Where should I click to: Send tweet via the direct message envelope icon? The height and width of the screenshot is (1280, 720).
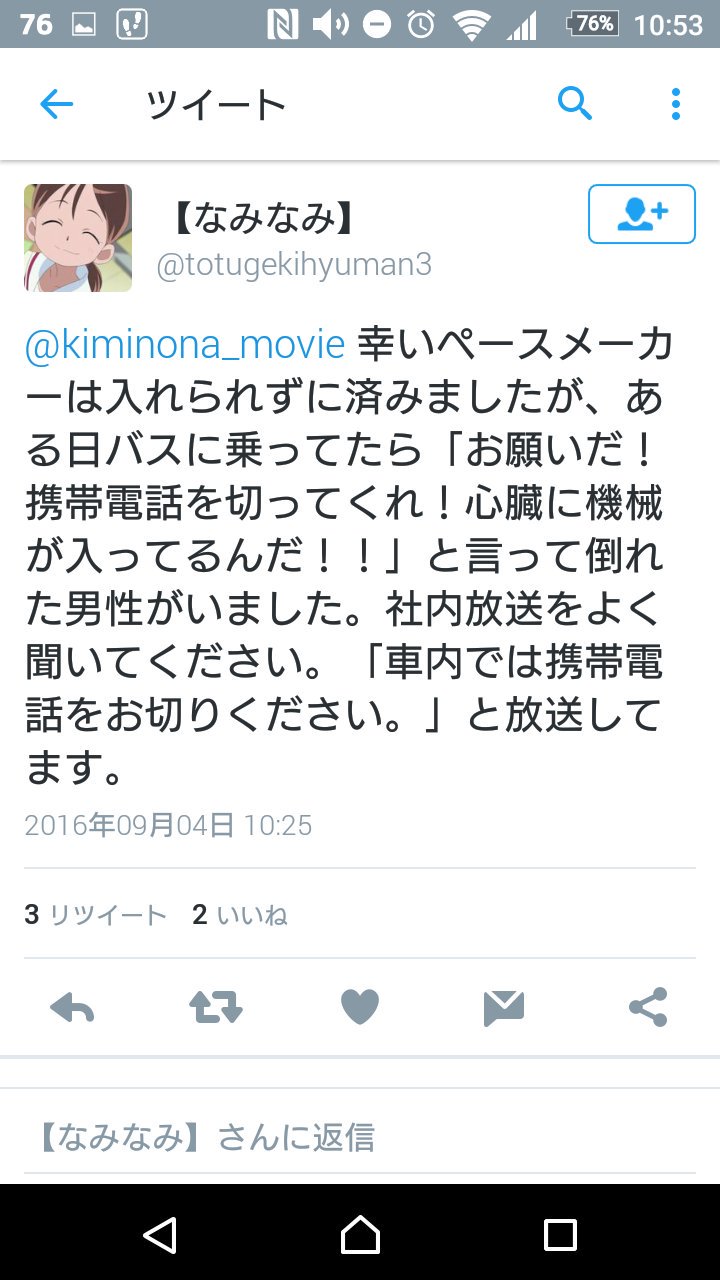[504, 1007]
